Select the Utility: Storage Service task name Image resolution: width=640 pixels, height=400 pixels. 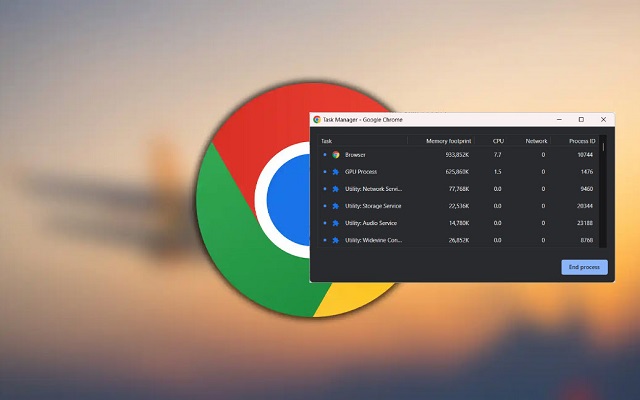click(x=373, y=206)
